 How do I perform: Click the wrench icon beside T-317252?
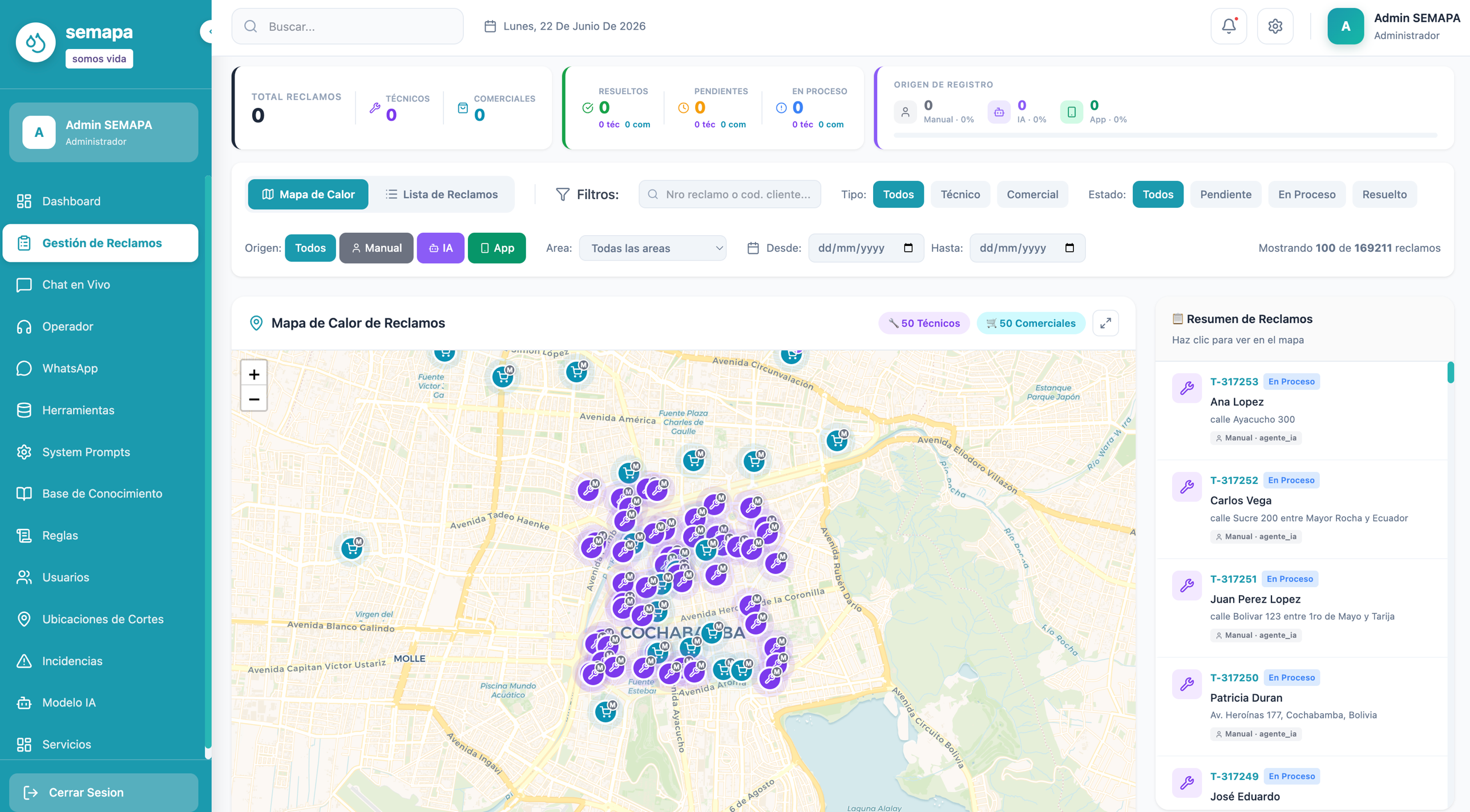1187,487
